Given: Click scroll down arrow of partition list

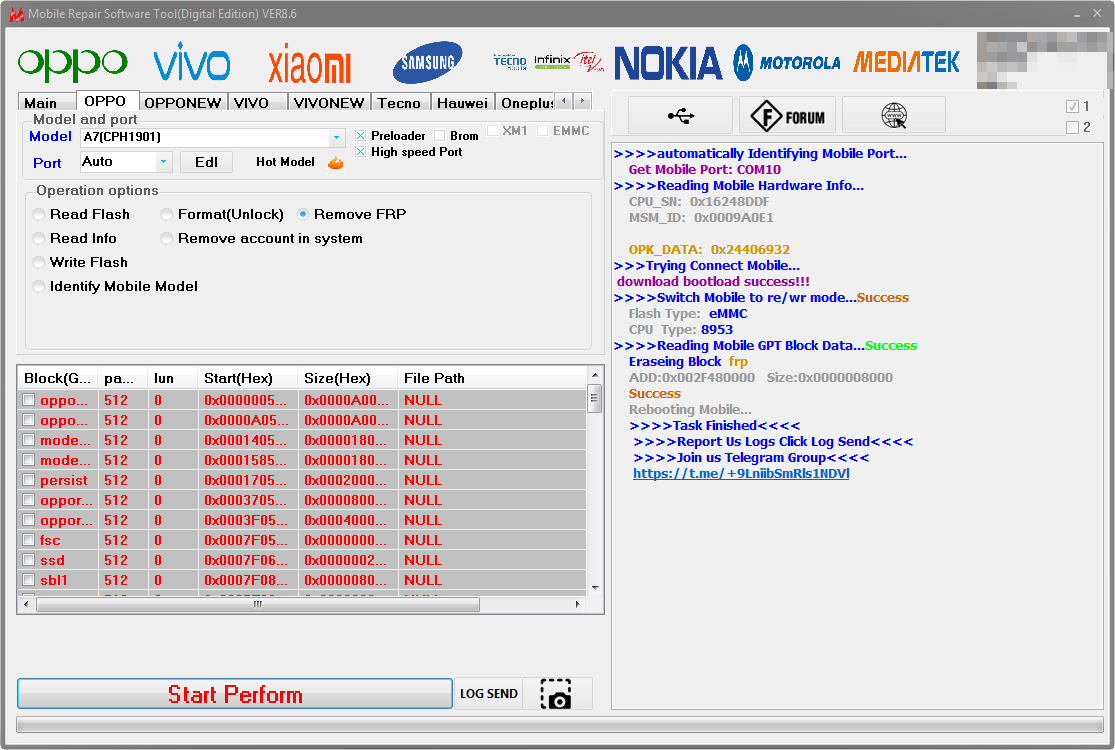Looking at the screenshot, I should (595, 588).
